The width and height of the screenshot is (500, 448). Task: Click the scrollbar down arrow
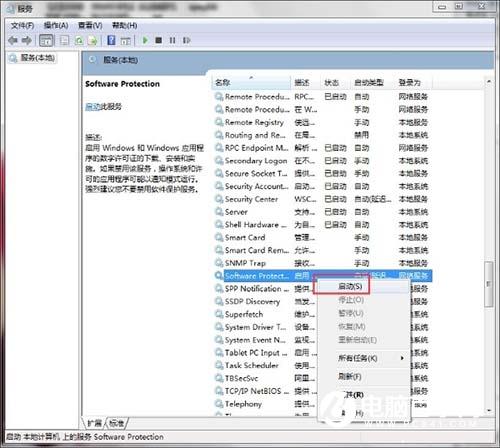489,411
